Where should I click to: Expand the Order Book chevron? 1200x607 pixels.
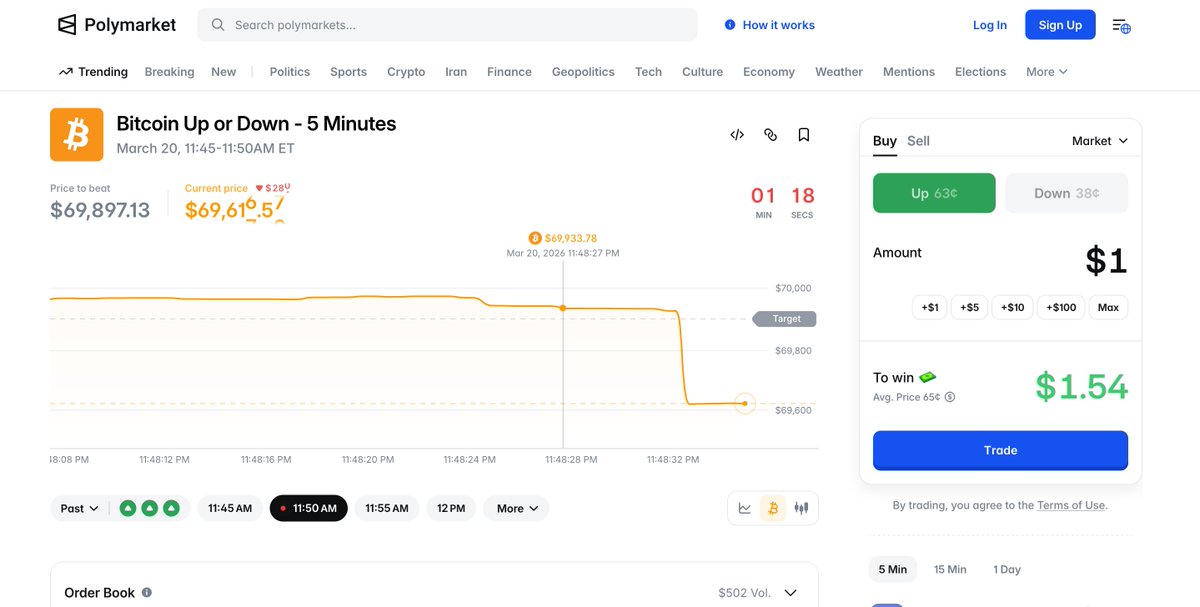pyautogui.click(x=790, y=593)
